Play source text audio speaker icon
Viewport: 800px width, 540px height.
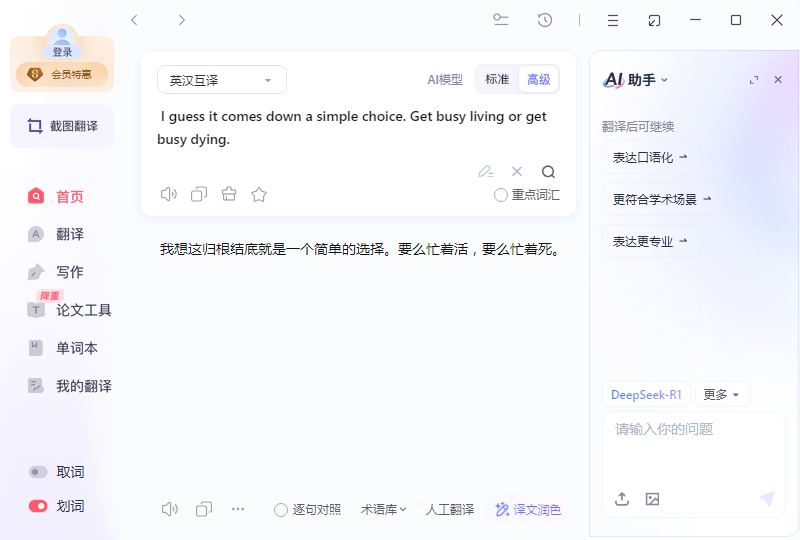pos(168,194)
